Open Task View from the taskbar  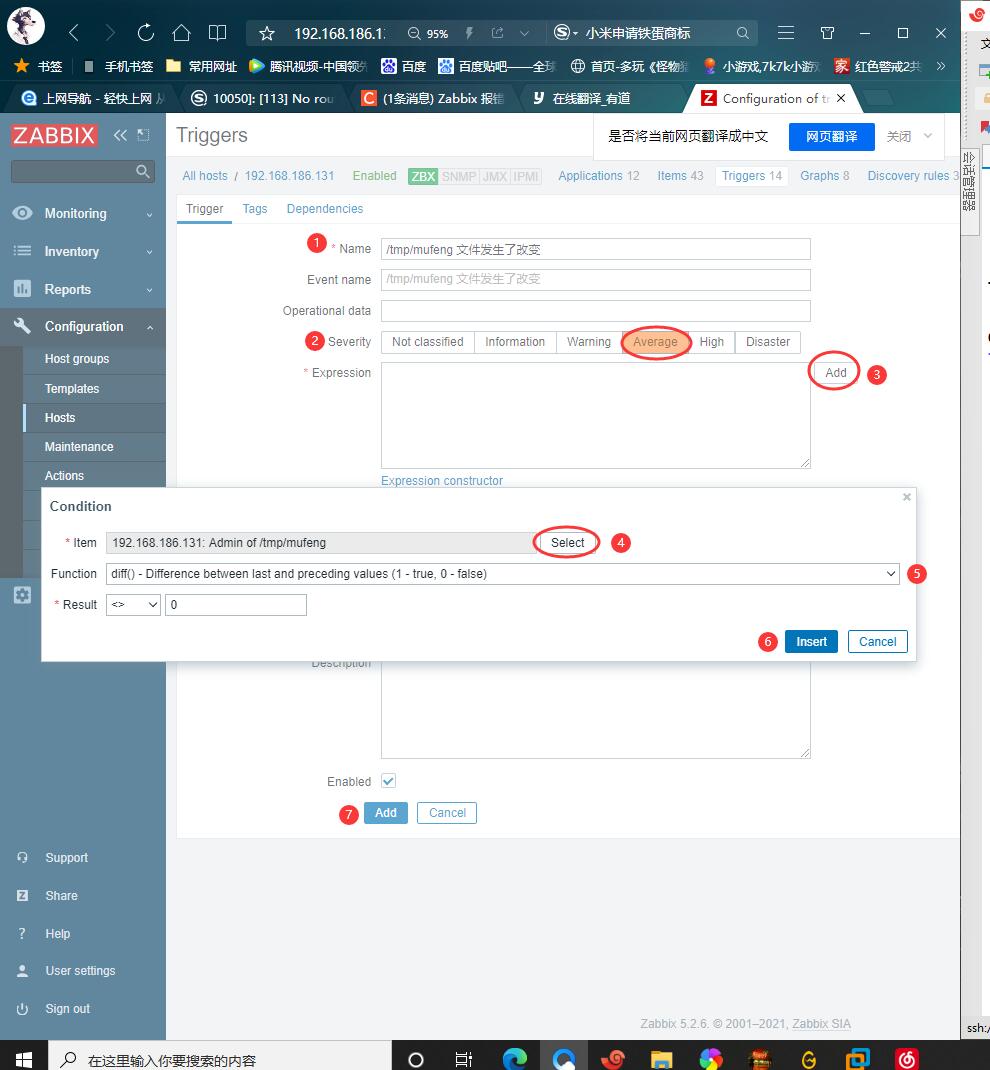click(x=464, y=1060)
